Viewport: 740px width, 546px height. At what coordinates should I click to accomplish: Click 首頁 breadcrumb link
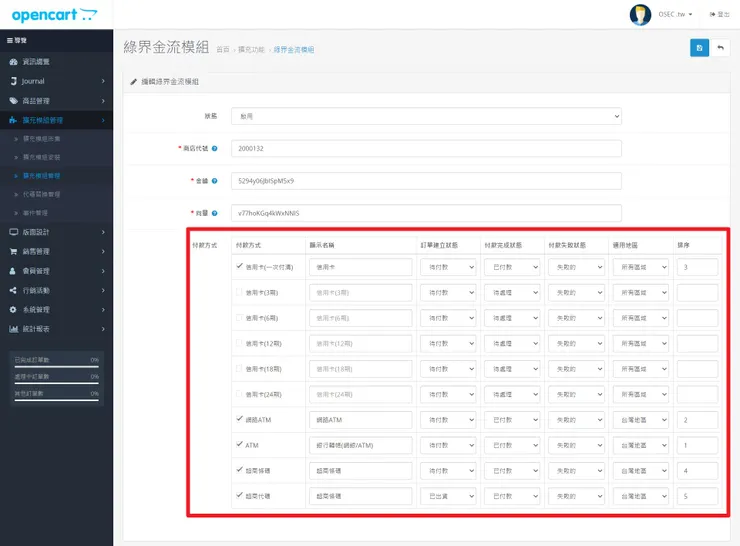[x=223, y=50]
